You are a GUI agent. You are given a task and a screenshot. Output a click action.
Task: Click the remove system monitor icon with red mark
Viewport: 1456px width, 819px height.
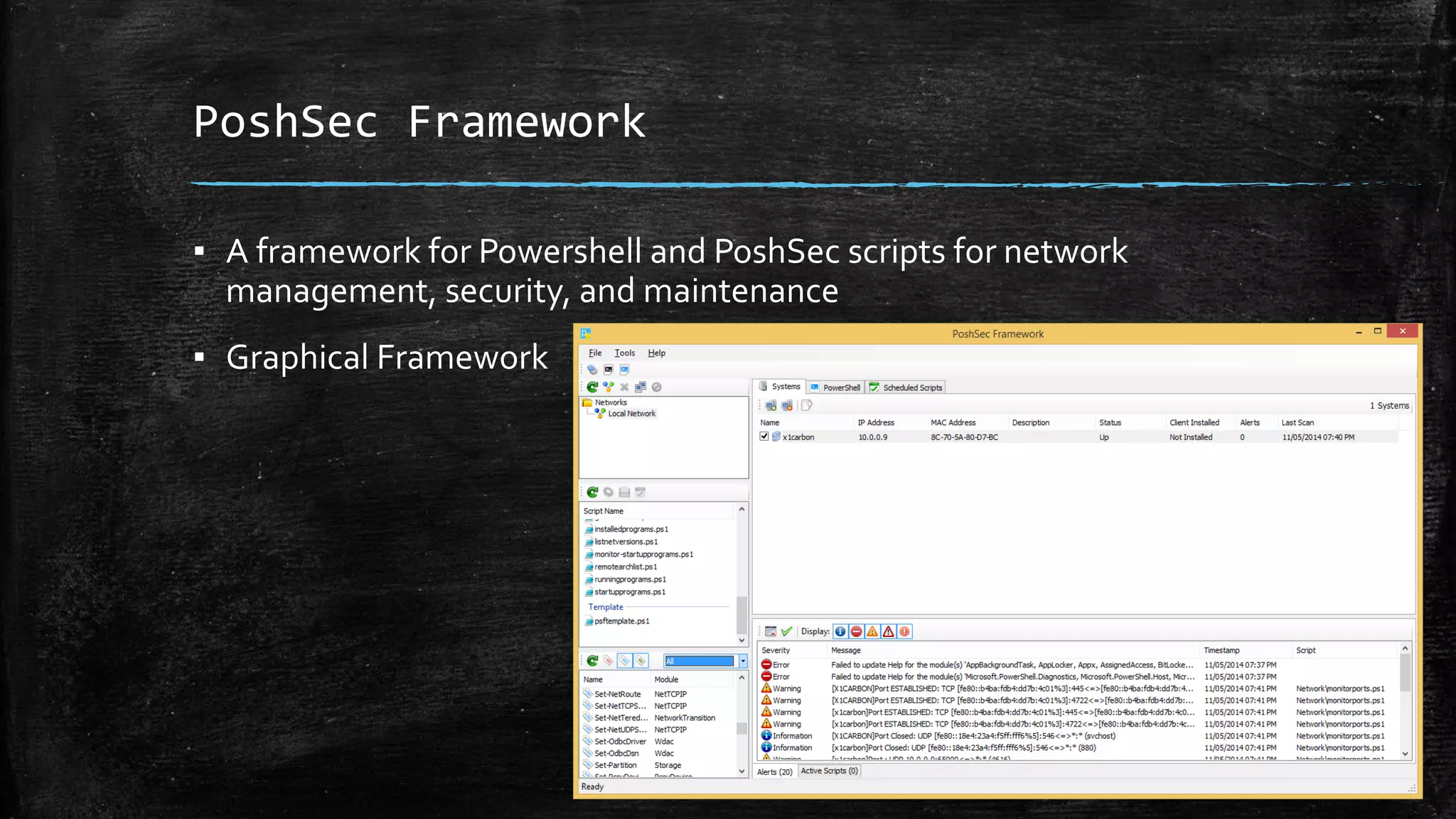tap(787, 405)
